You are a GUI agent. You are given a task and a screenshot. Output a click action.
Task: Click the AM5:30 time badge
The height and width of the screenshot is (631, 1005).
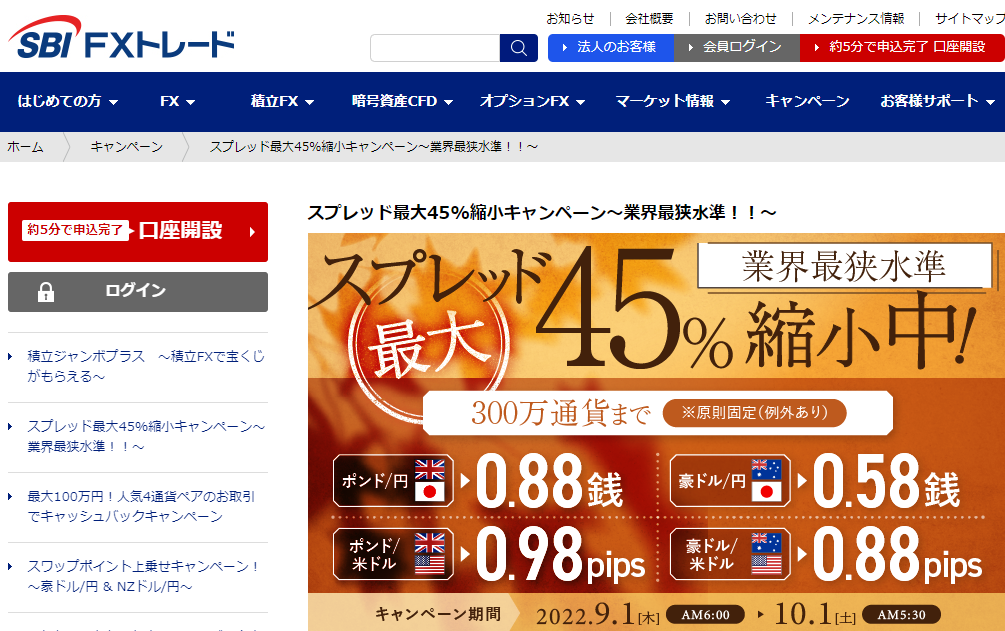click(902, 614)
